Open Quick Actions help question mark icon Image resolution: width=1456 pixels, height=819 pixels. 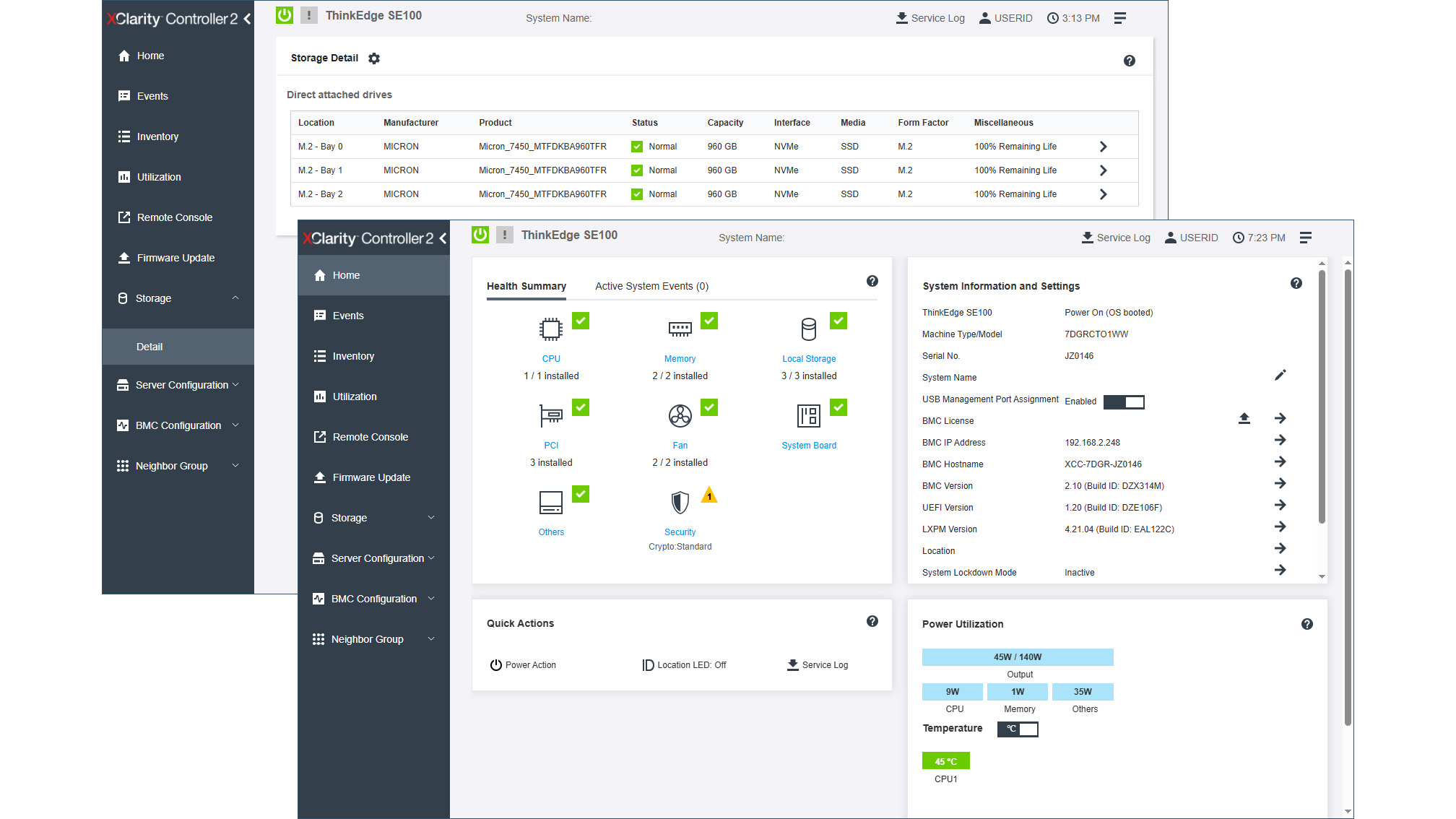click(x=872, y=621)
